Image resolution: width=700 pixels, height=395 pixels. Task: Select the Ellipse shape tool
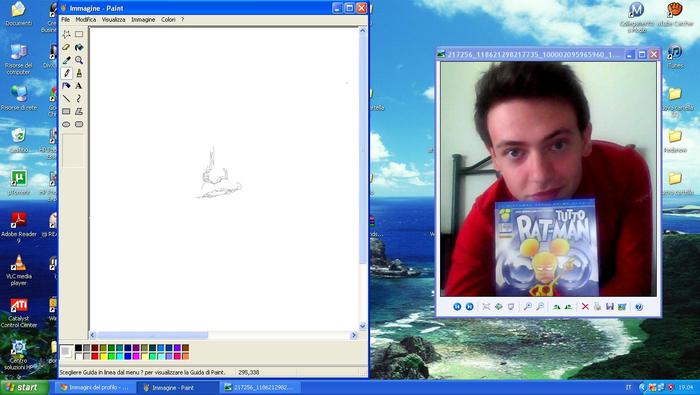point(67,124)
